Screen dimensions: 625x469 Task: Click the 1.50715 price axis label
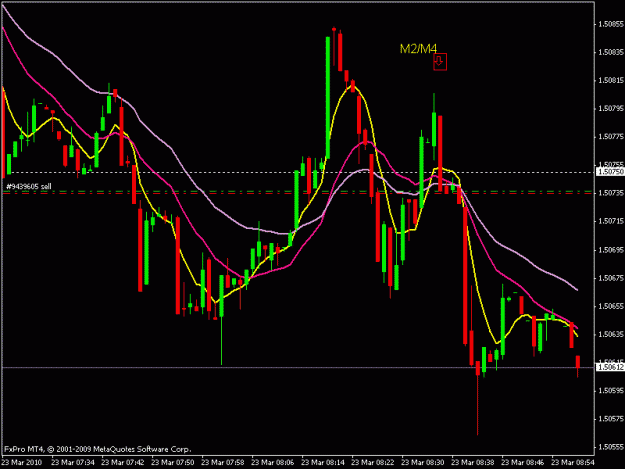pos(611,221)
